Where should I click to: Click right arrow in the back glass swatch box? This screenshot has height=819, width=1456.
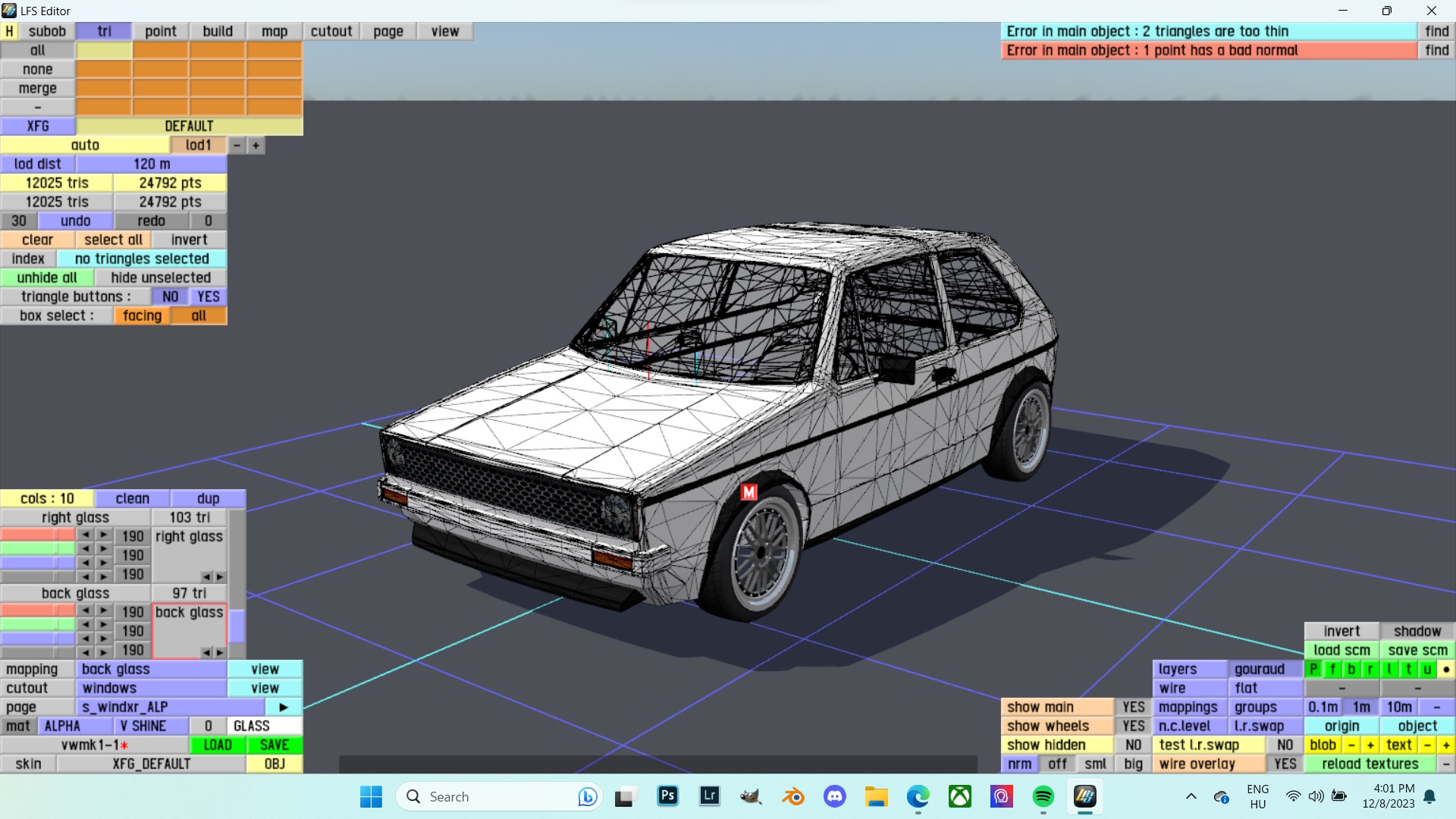[x=220, y=652]
